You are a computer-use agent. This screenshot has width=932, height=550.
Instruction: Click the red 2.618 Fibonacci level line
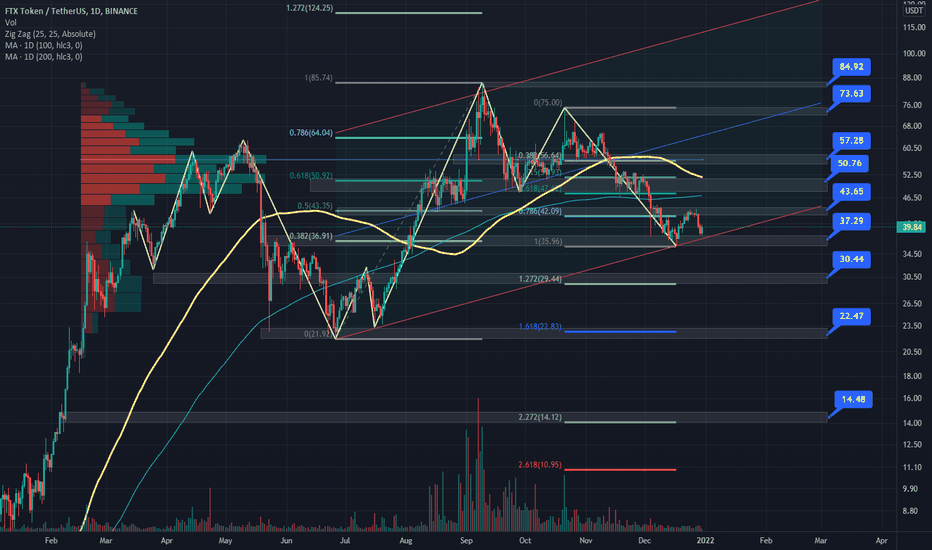pos(620,470)
